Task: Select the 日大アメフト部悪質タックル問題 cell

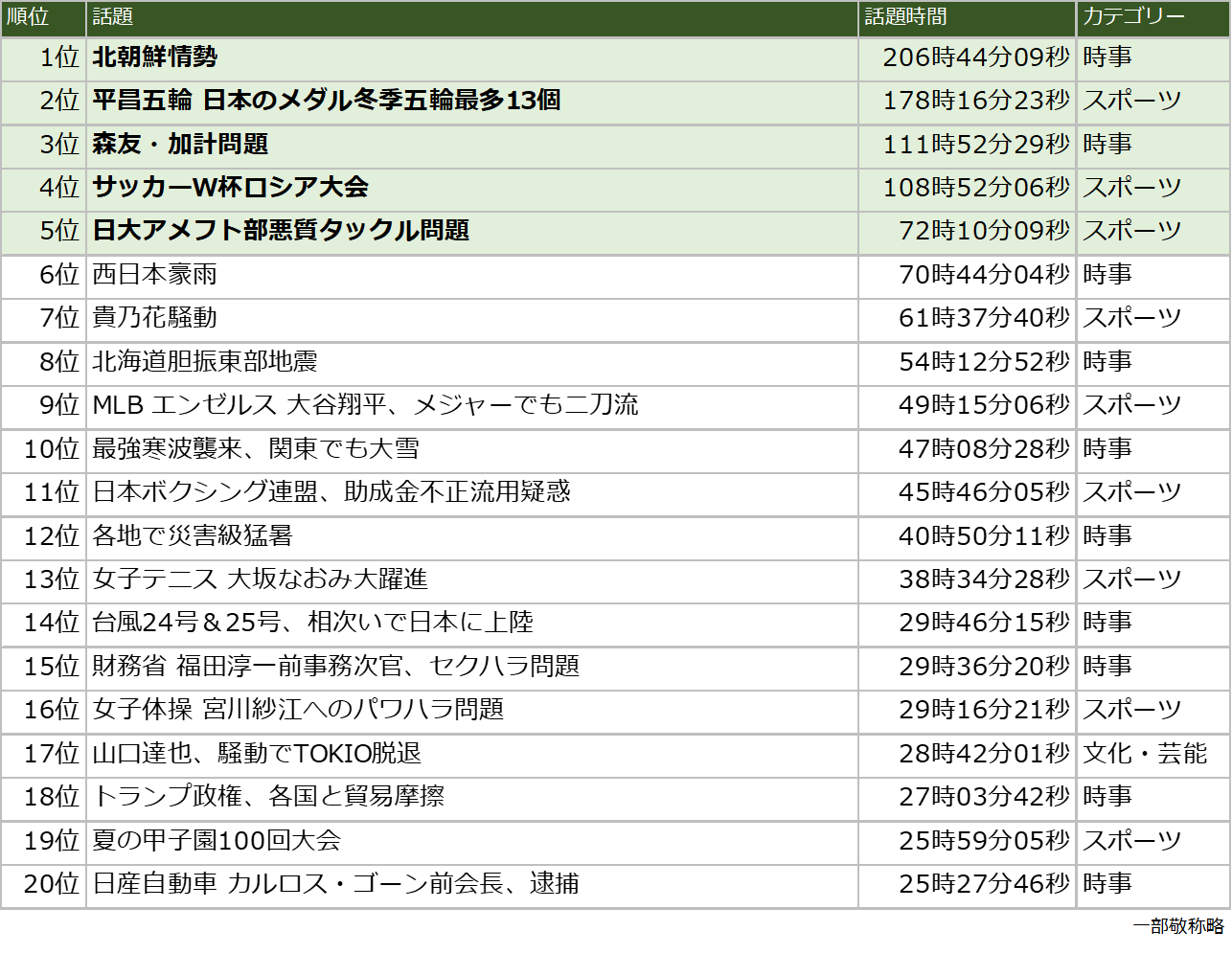Action: coord(281,231)
